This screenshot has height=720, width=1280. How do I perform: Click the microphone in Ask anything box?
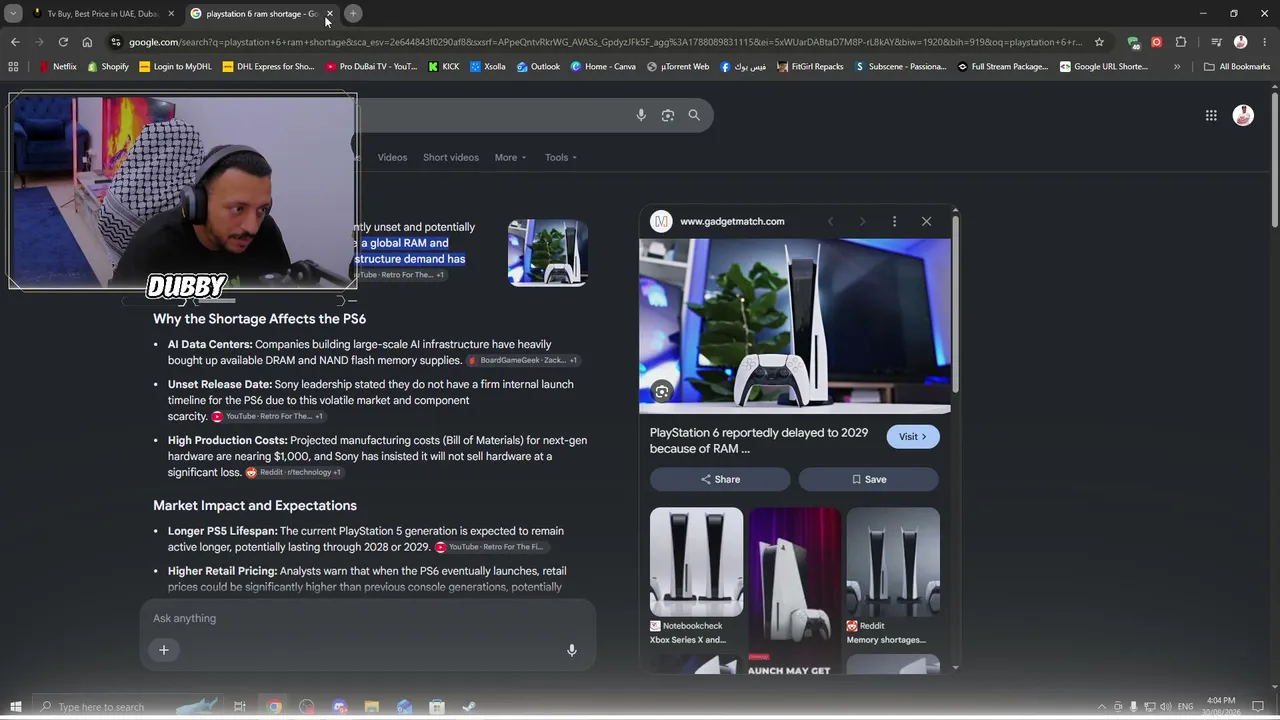(x=572, y=650)
